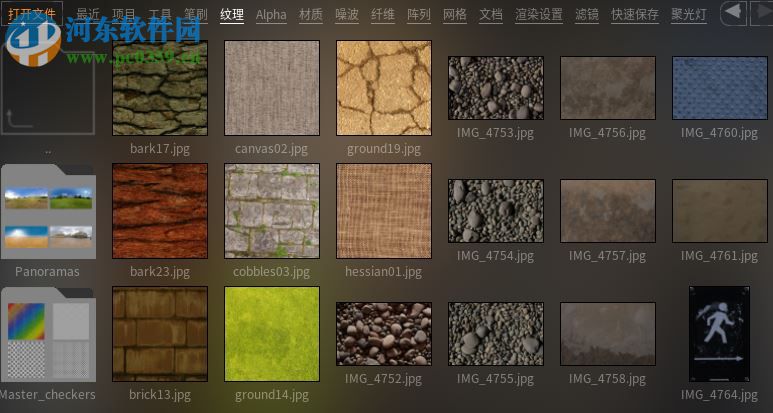Switch to the 噪波 tab
This screenshot has height=413, width=773.
click(x=347, y=15)
